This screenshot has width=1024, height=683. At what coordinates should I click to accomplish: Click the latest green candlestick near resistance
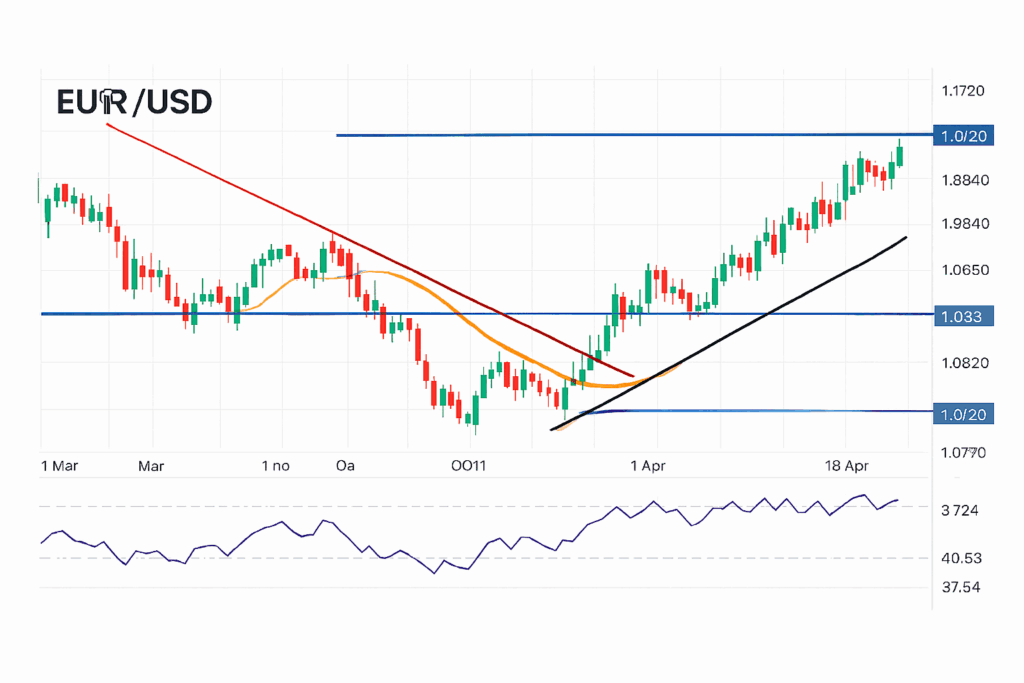(900, 156)
